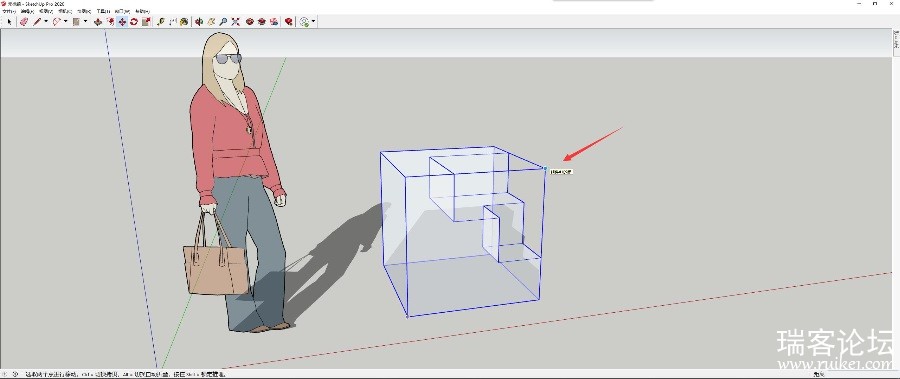The height and width of the screenshot is (379, 900).
Task: Send model to LayOut
Action: click(274, 22)
